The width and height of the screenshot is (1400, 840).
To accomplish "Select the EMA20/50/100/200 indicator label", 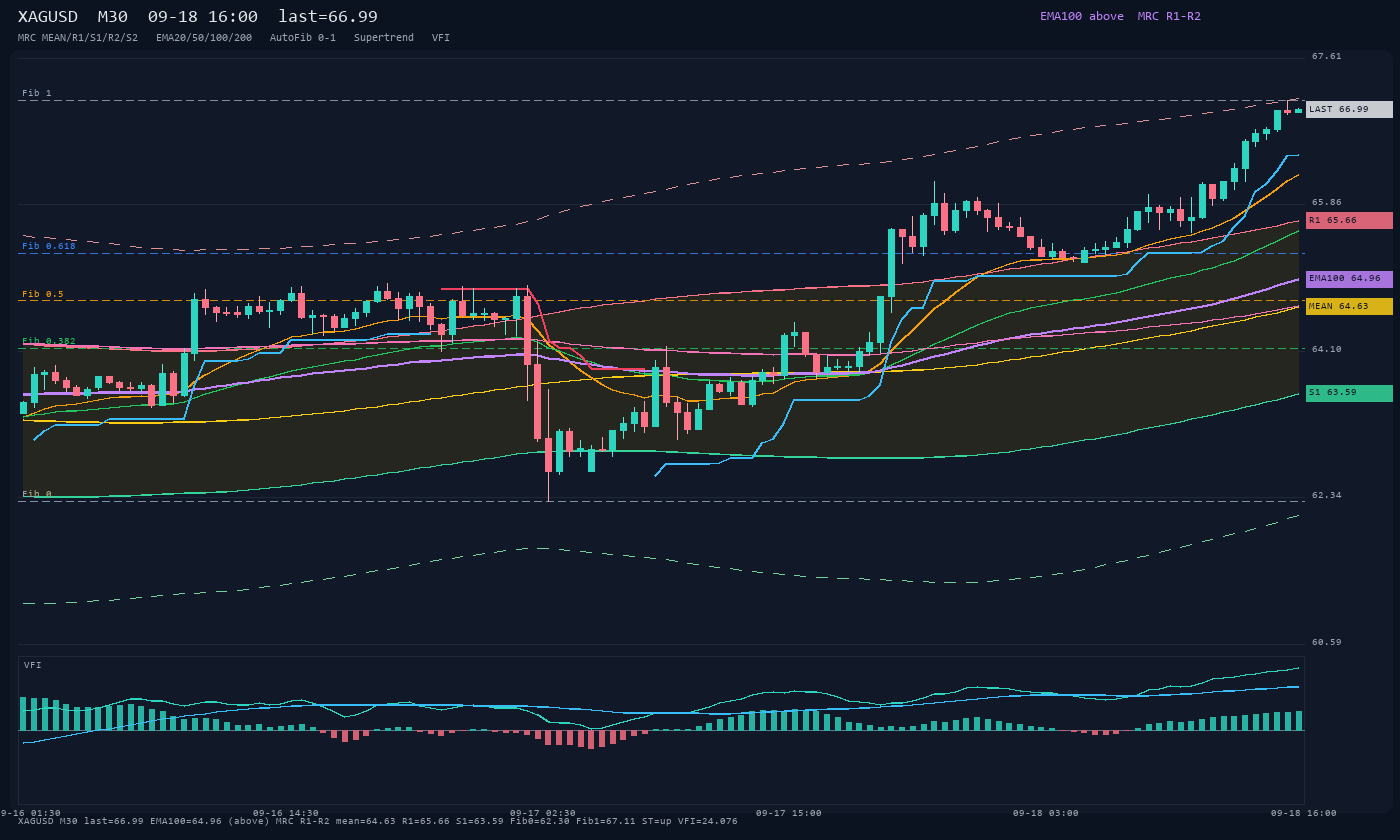I will [204, 38].
